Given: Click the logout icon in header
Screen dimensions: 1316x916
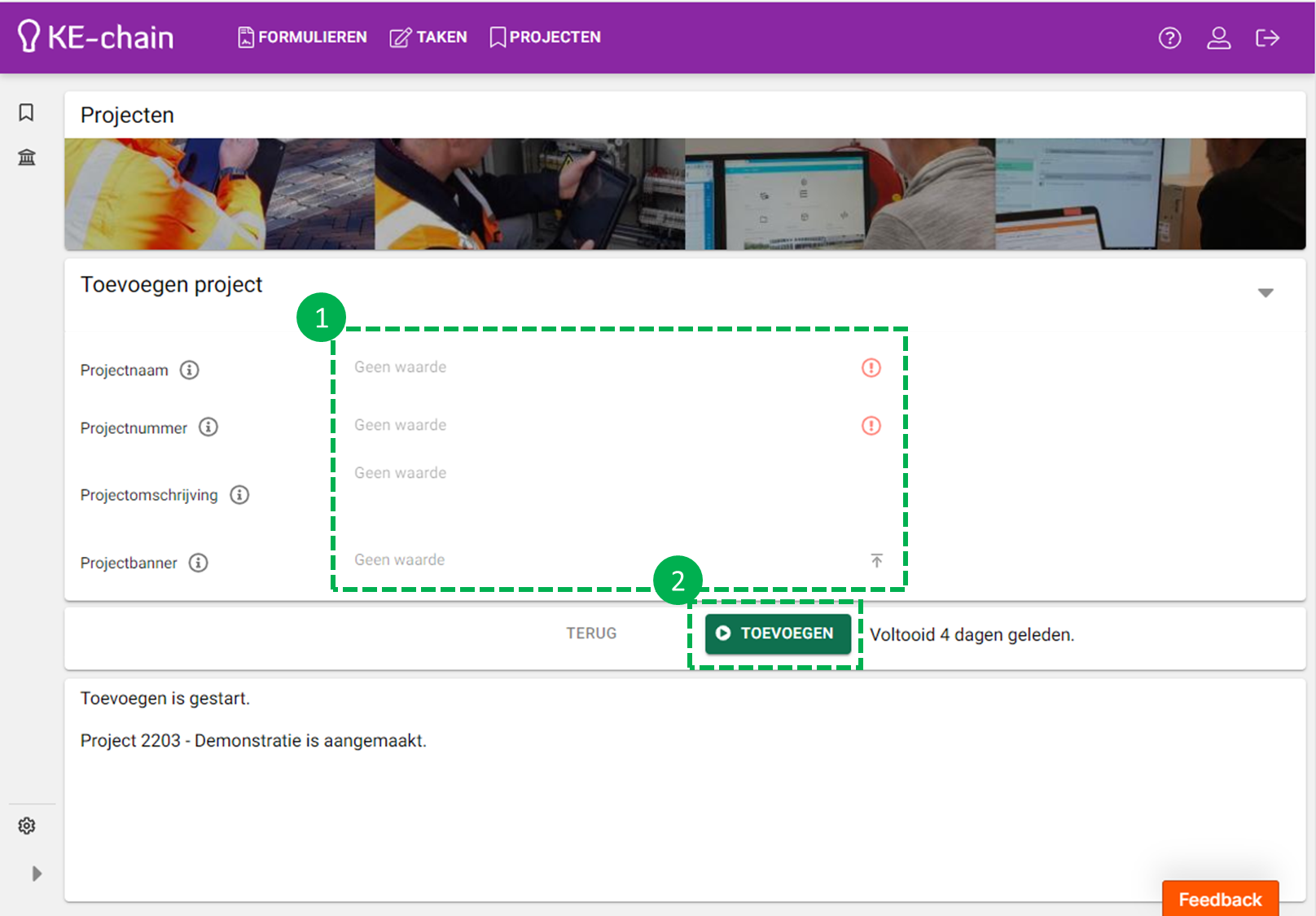Looking at the screenshot, I should pyautogui.click(x=1267, y=37).
